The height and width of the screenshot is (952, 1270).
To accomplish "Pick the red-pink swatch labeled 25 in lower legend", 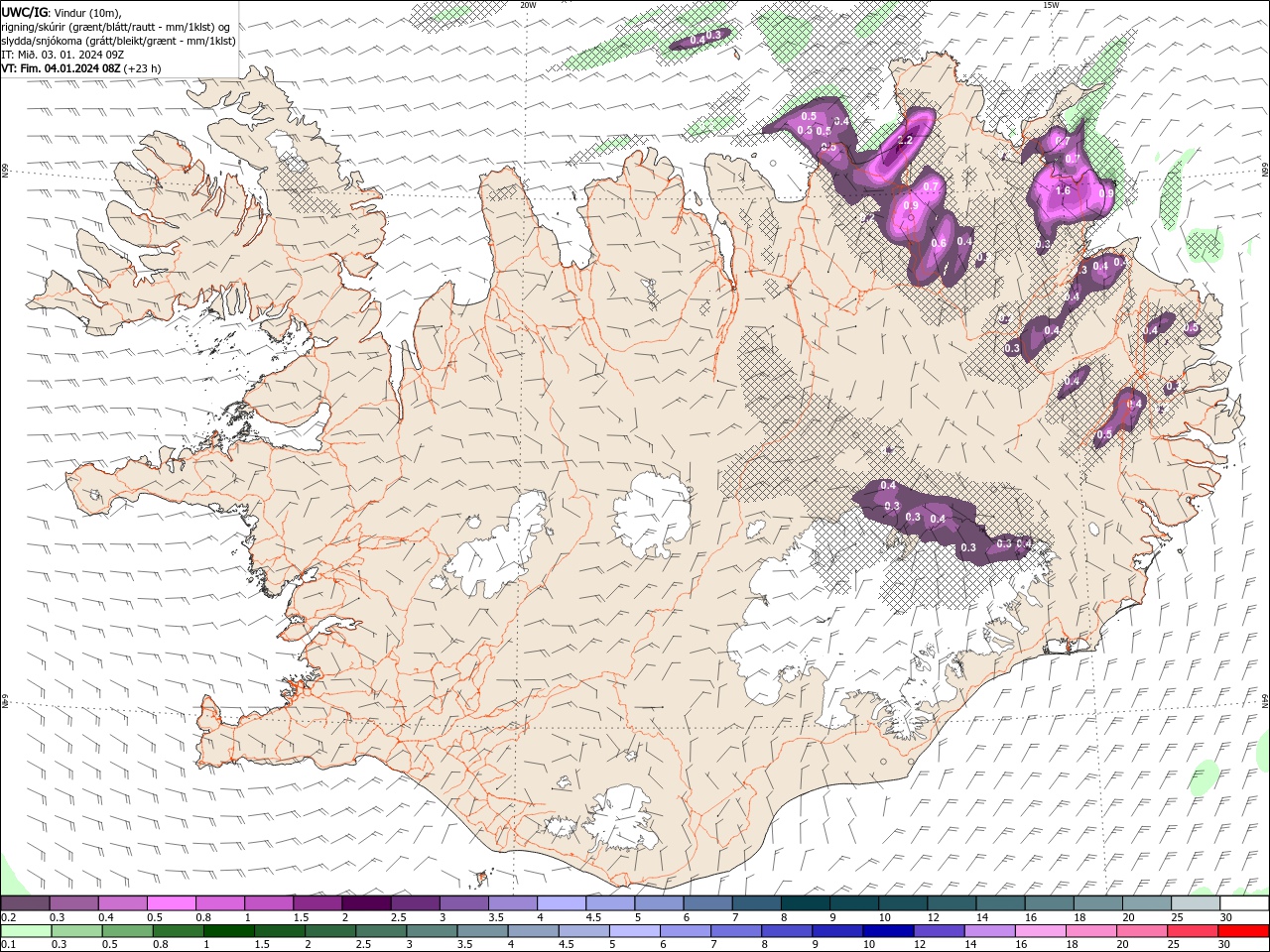I will click(x=1193, y=931).
